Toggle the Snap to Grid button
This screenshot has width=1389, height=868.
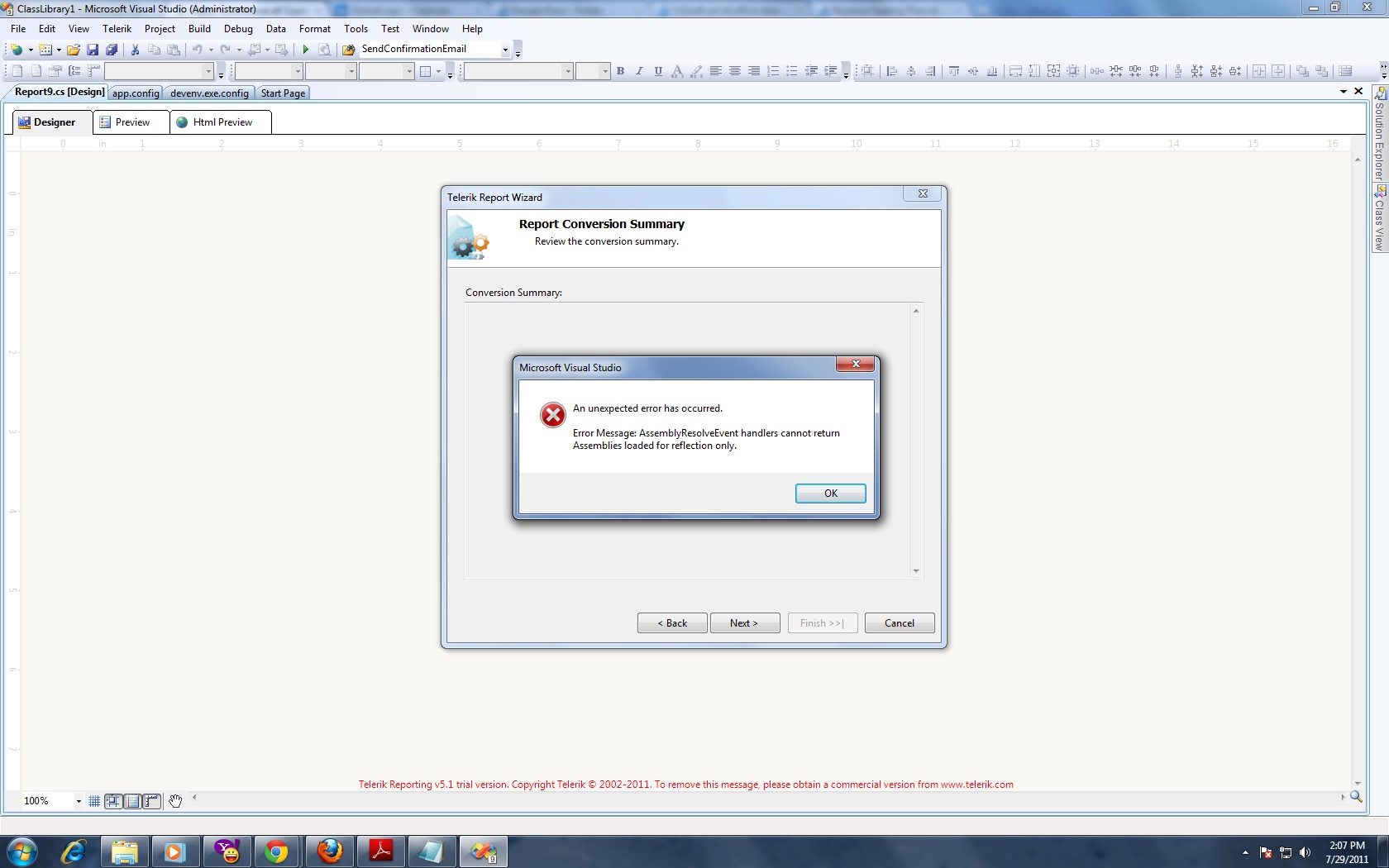[x=113, y=801]
